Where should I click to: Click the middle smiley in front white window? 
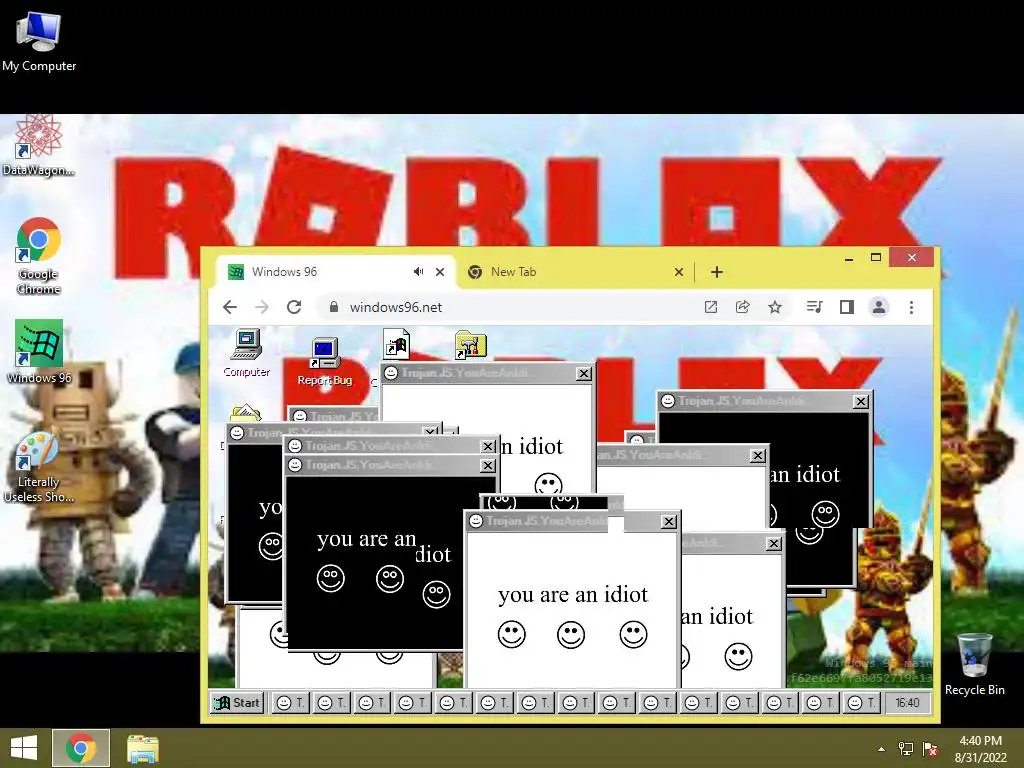click(571, 635)
